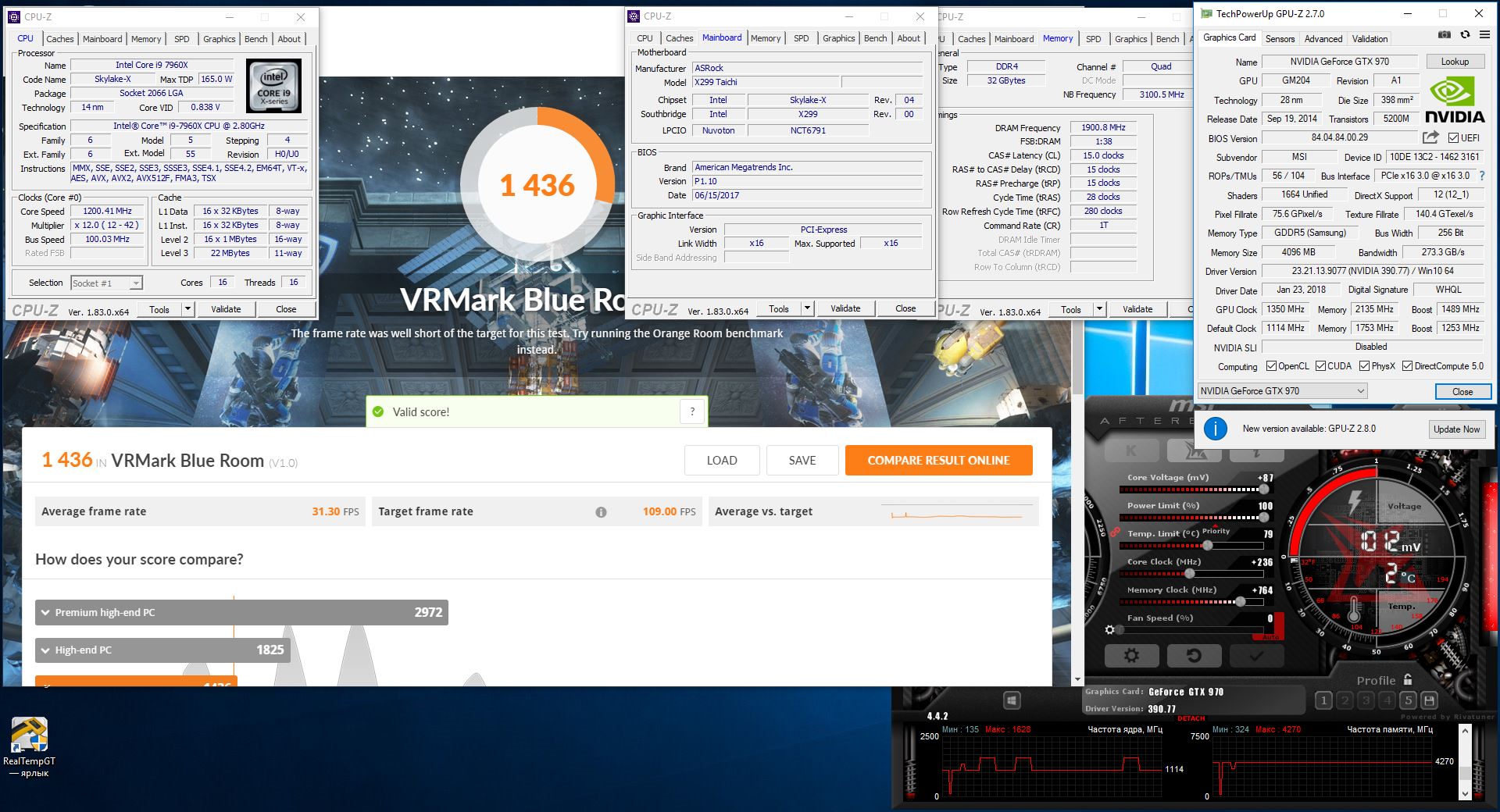Click link icon between power and temp limit
The image size is (1500, 812).
[x=1115, y=532]
